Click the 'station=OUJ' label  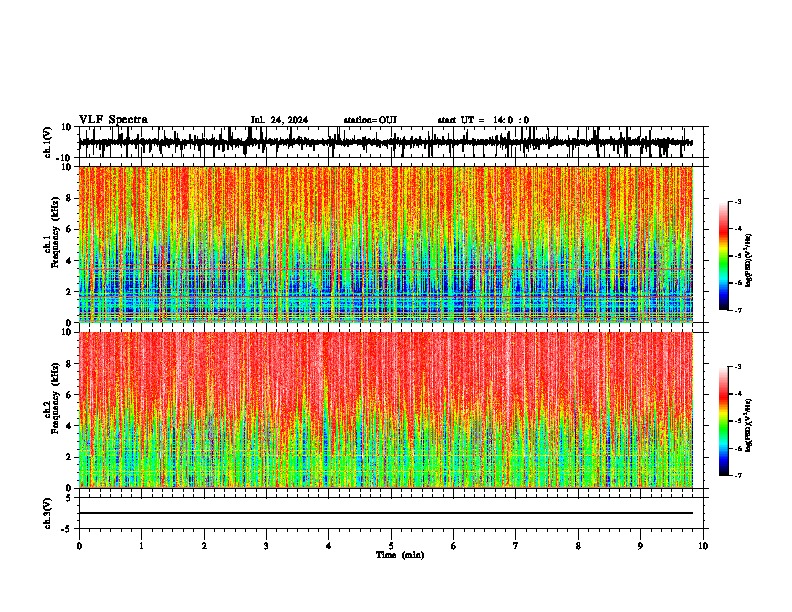[370, 120]
